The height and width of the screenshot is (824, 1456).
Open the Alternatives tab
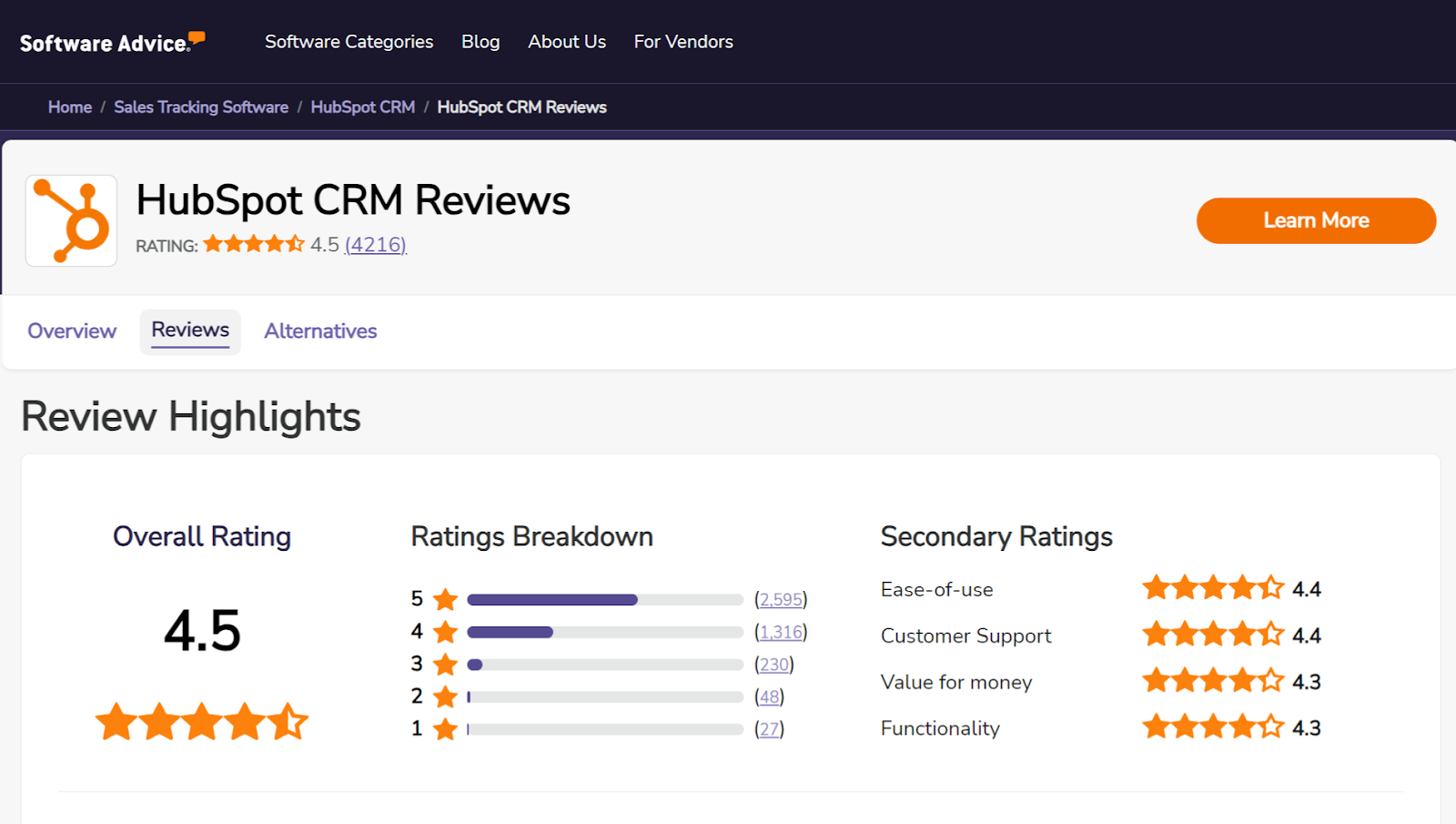319,331
